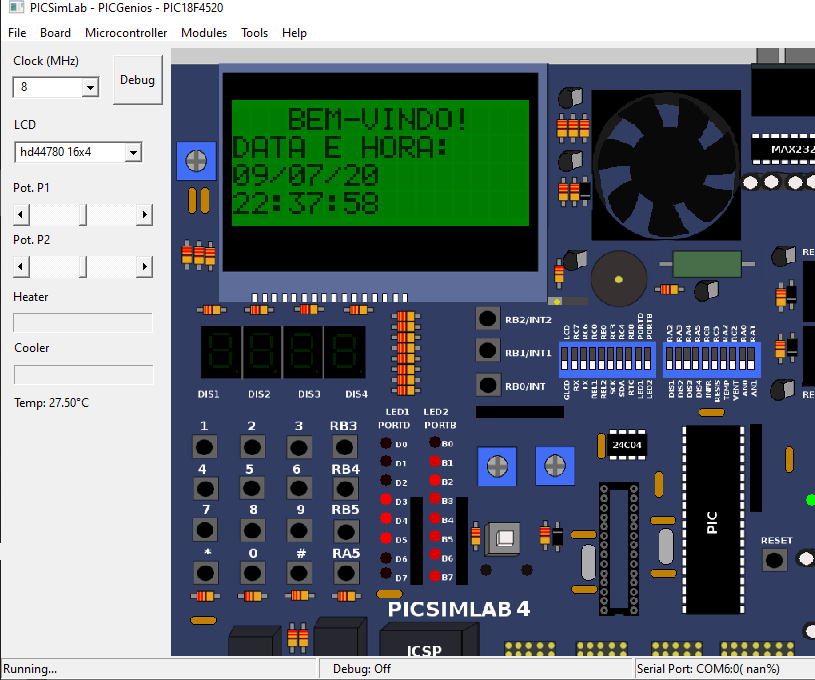The width and height of the screenshot is (815, 680).
Task: Toggle the VENT DIP switch
Action: tap(732, 359)
